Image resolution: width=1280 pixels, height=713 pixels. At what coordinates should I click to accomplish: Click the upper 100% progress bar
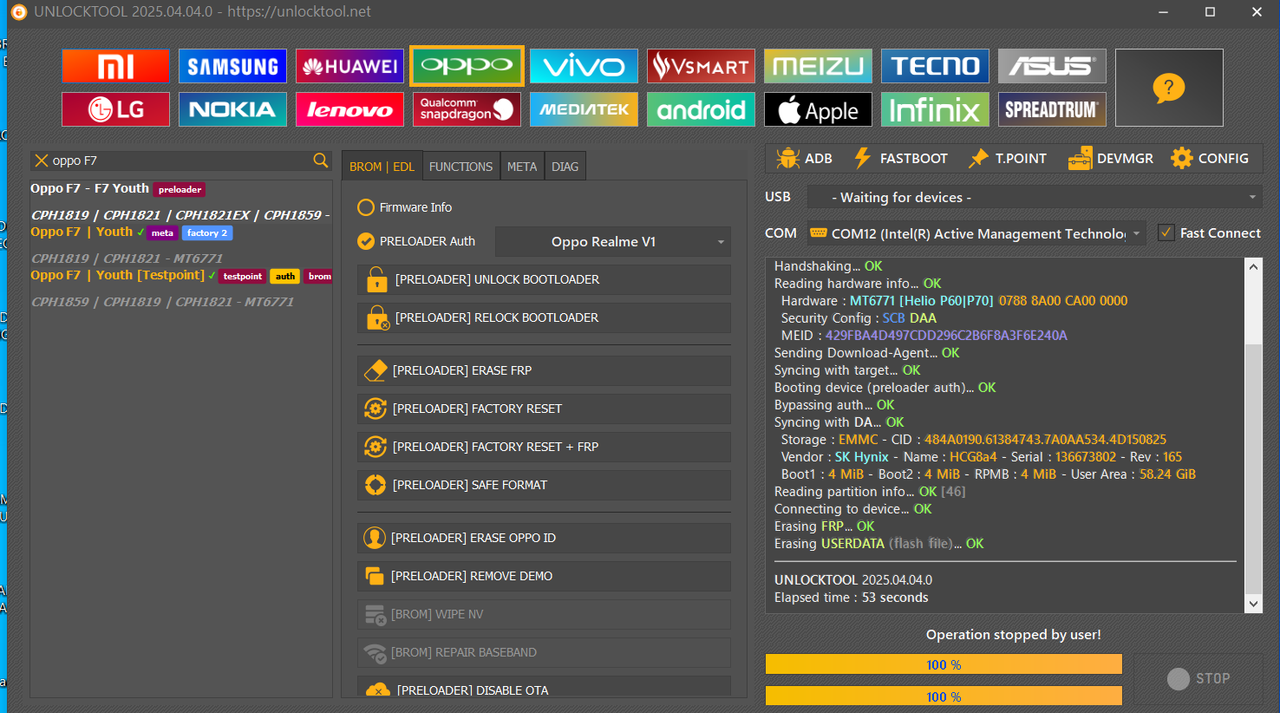(x=944, y=665)
